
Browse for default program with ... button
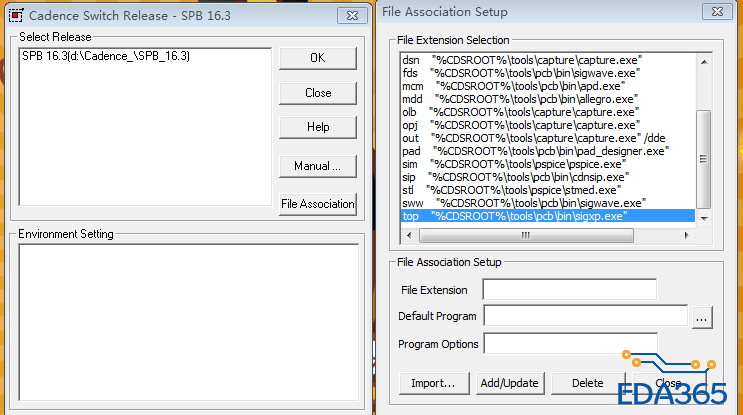(702, 317)
